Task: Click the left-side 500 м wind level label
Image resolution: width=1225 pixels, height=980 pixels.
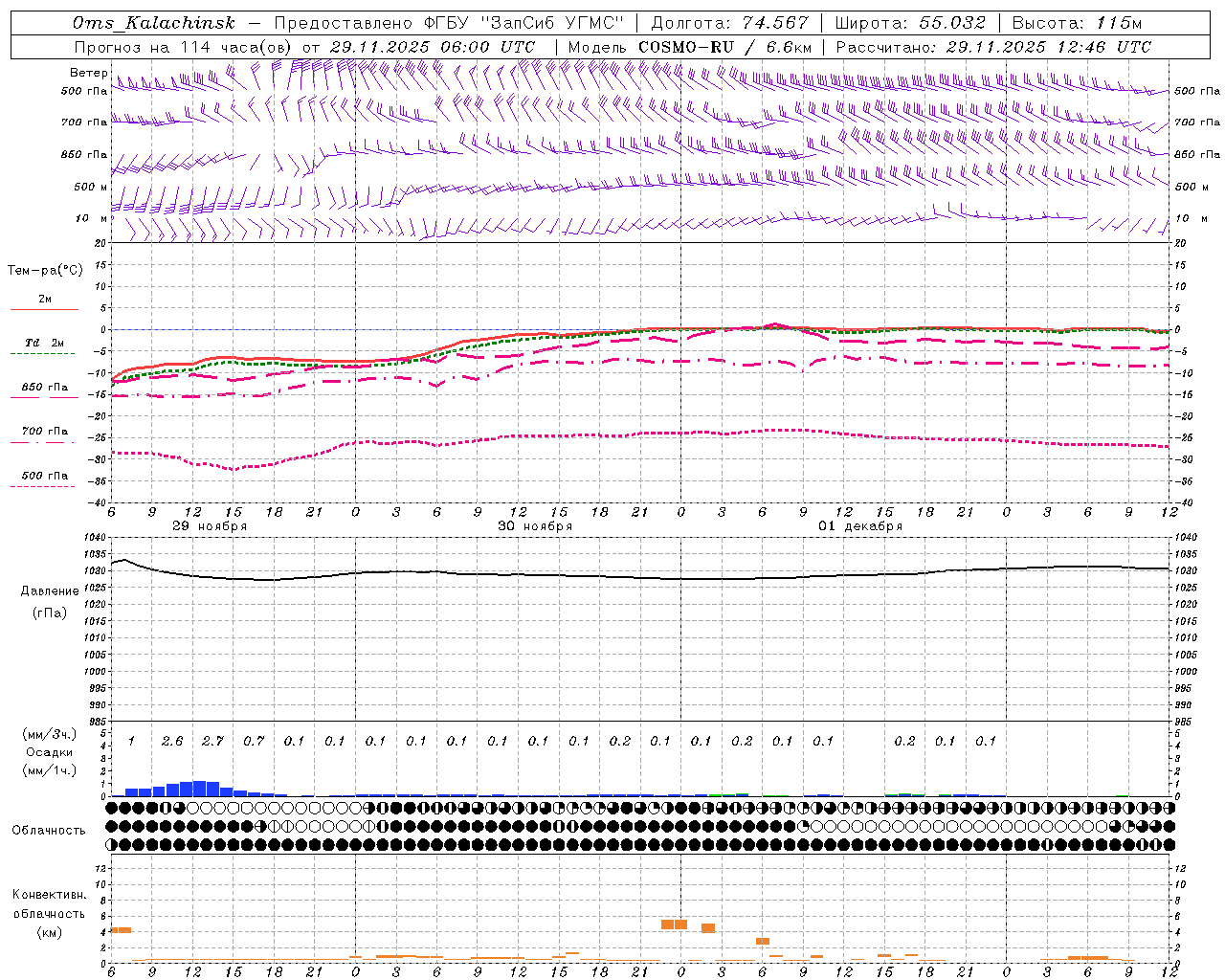Action: (91, 187)
